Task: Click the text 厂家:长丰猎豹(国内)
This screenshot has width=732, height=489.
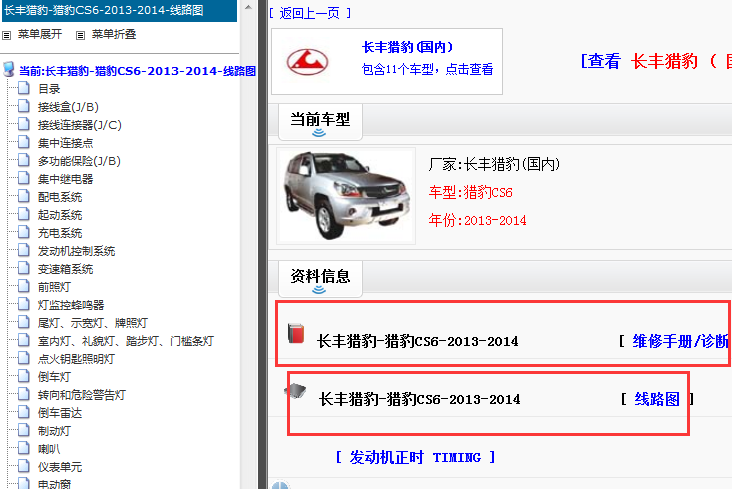Action: coord(494,164)
